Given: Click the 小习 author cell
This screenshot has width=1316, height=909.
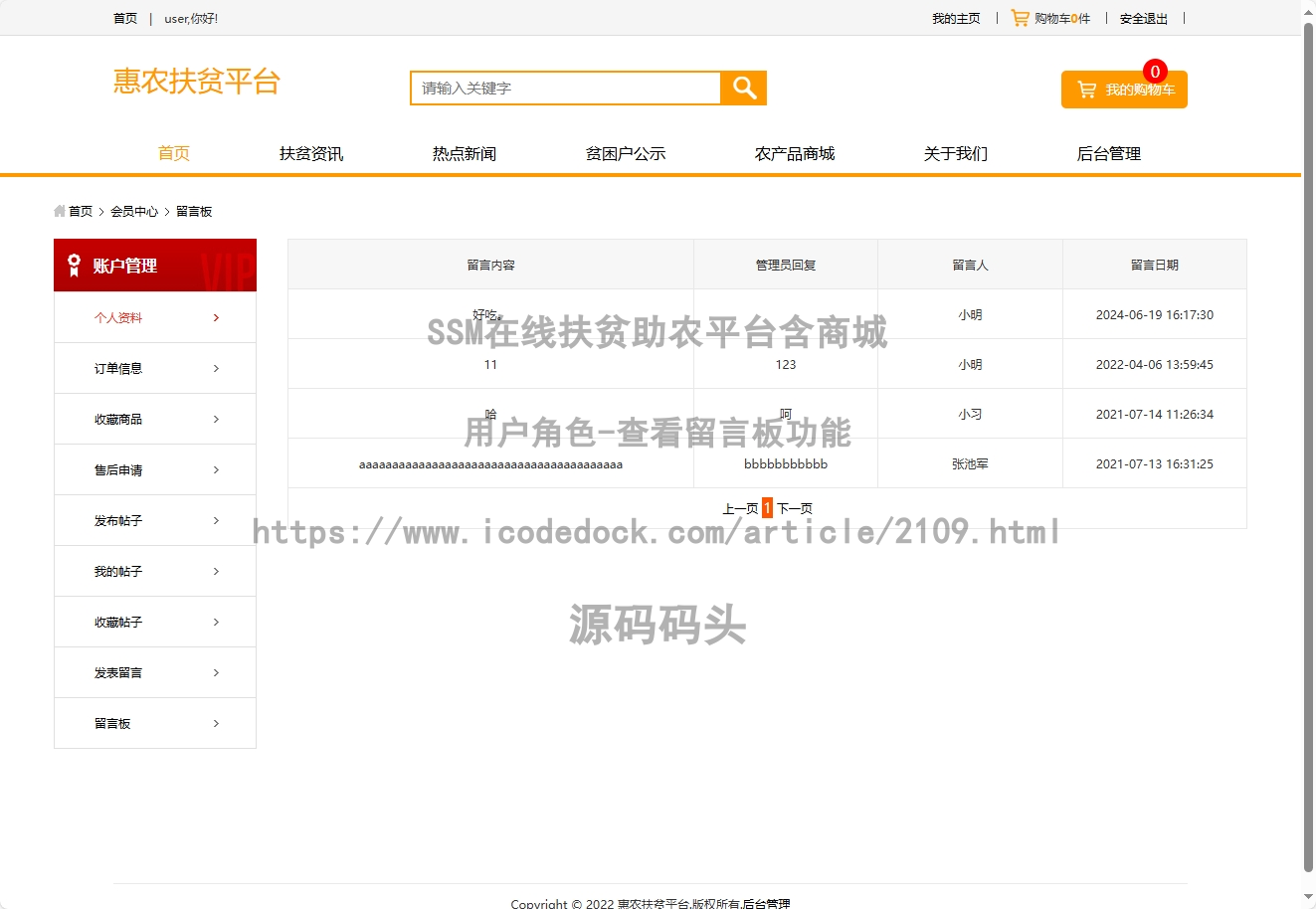Looking at the screenshot, I should coord(970,414).
